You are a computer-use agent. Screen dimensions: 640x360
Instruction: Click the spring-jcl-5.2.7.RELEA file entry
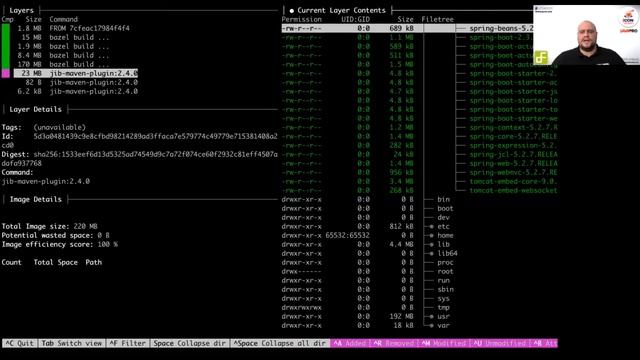click(x=513, y=154)
